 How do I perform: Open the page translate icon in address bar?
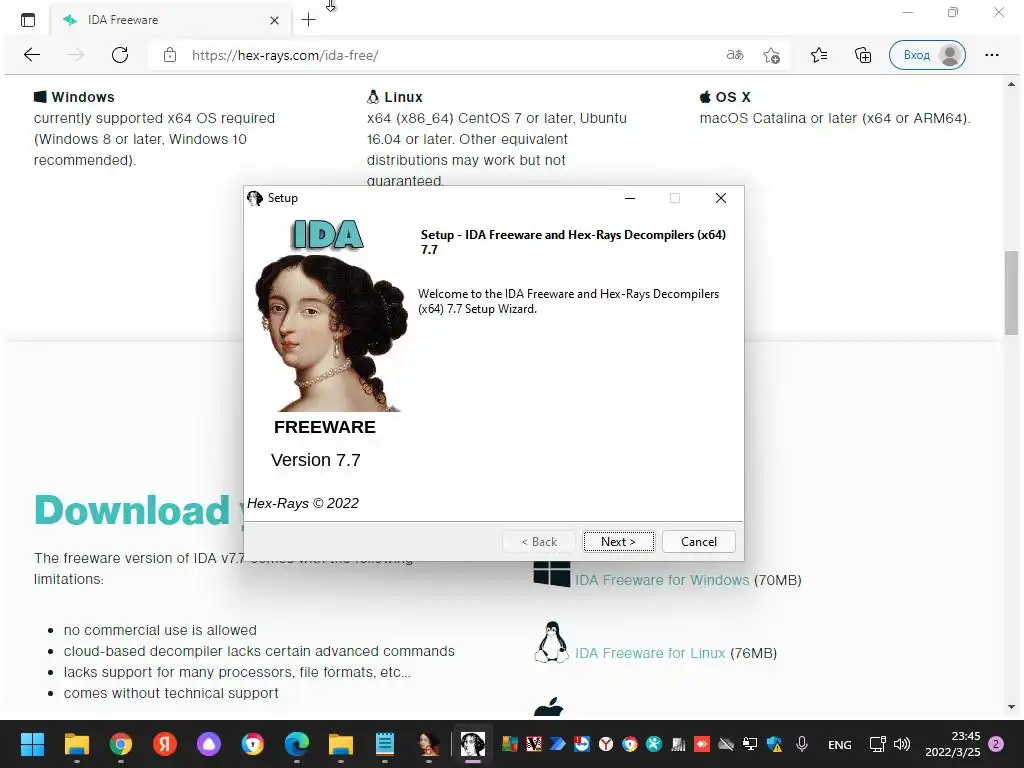tap(735, 55)
